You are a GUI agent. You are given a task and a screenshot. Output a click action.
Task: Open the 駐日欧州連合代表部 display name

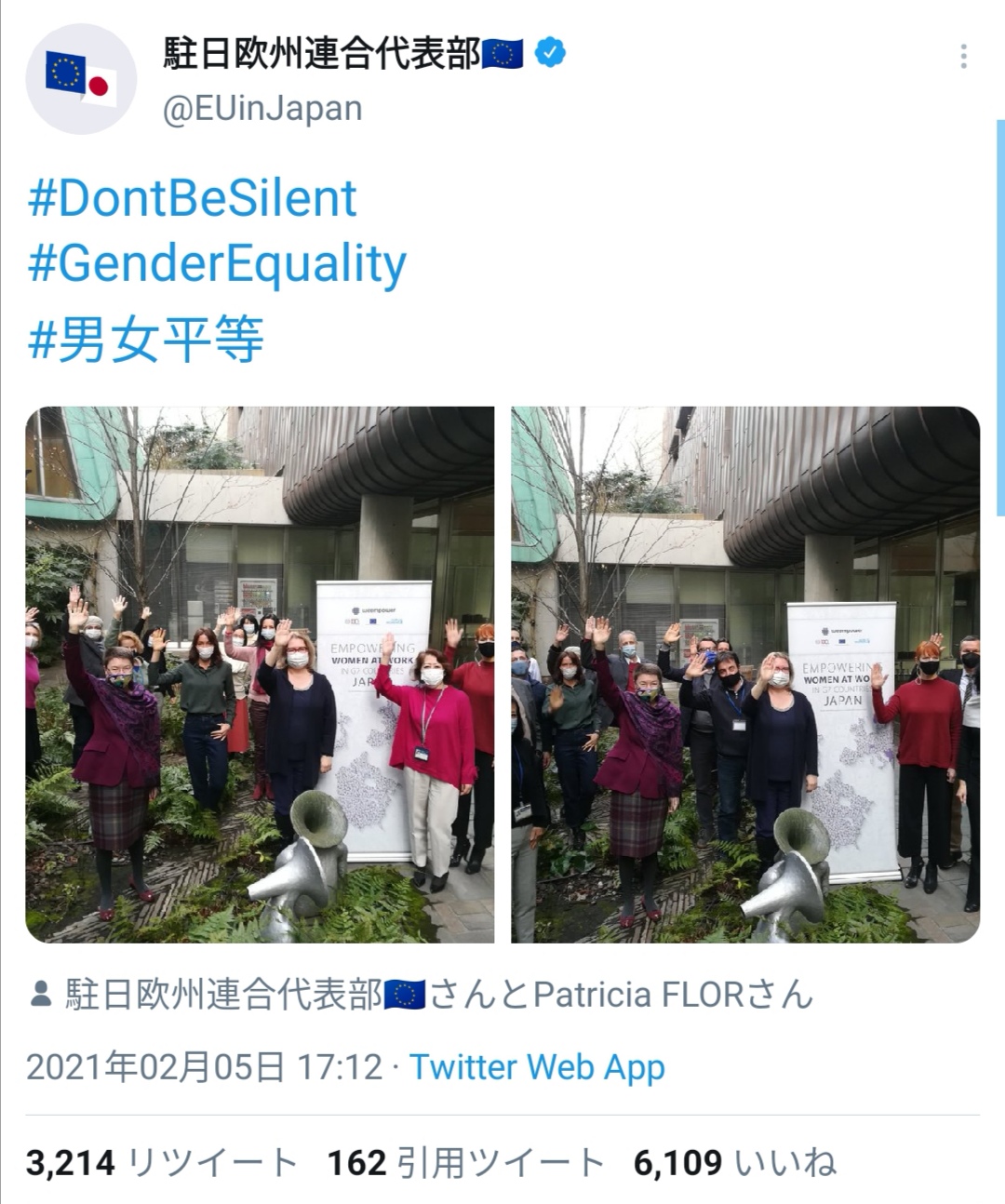322,54
